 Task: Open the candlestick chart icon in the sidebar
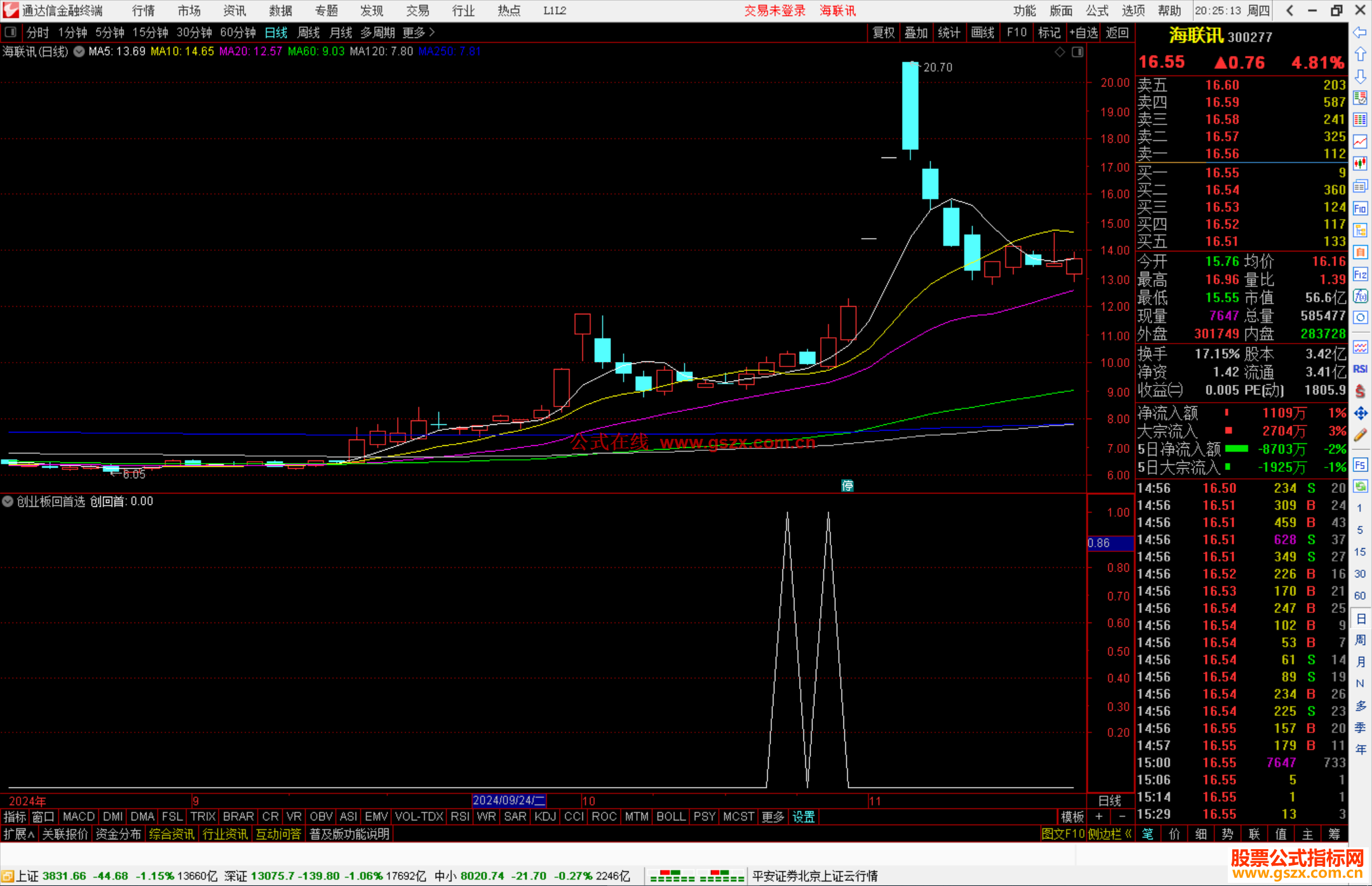tap(1360, 164)
